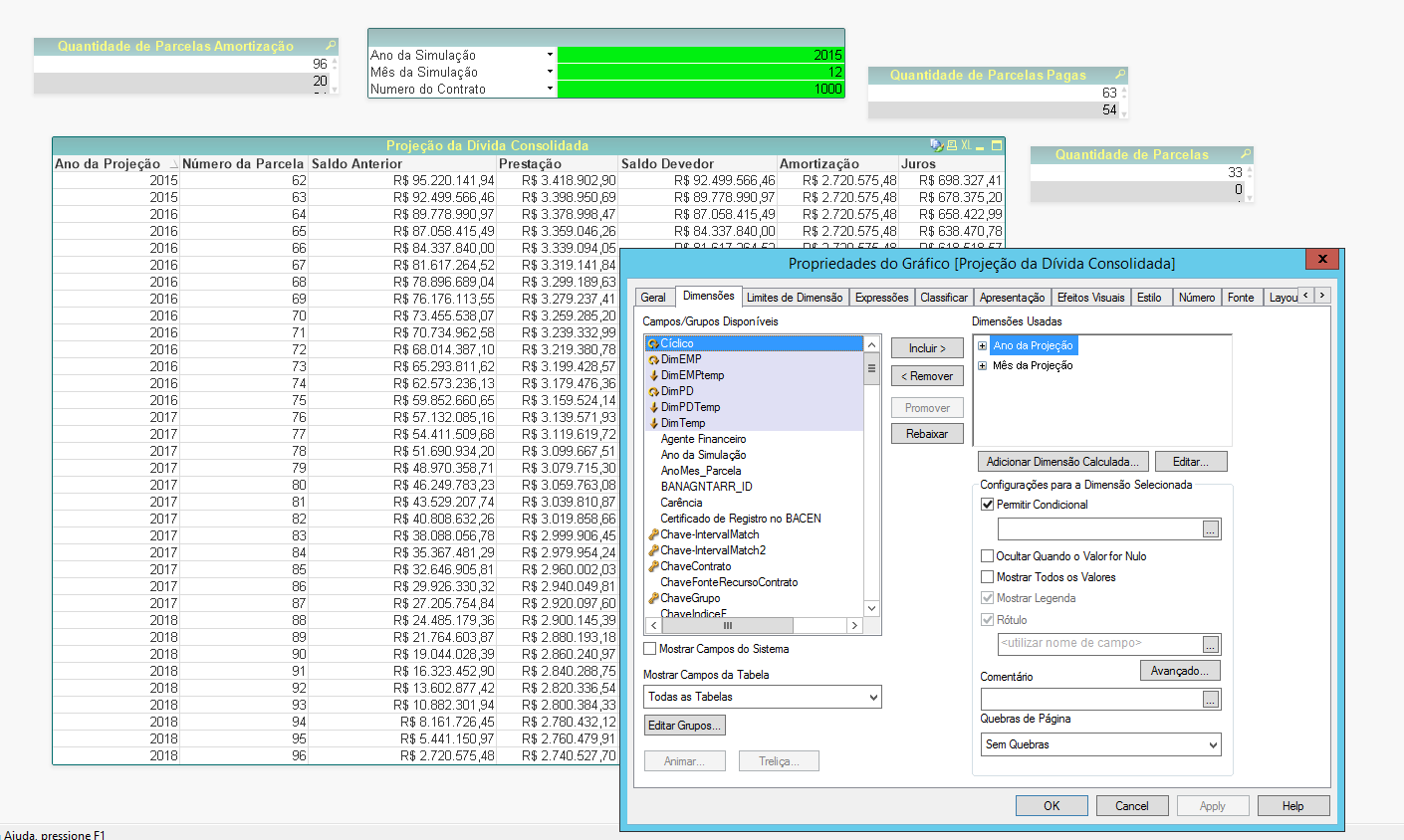This screenshot has width=1404, height=840.
Task: Open search in Quantidade de Parcelas Amortização list box
Action: pyautogui.click(x=331, y=46)
